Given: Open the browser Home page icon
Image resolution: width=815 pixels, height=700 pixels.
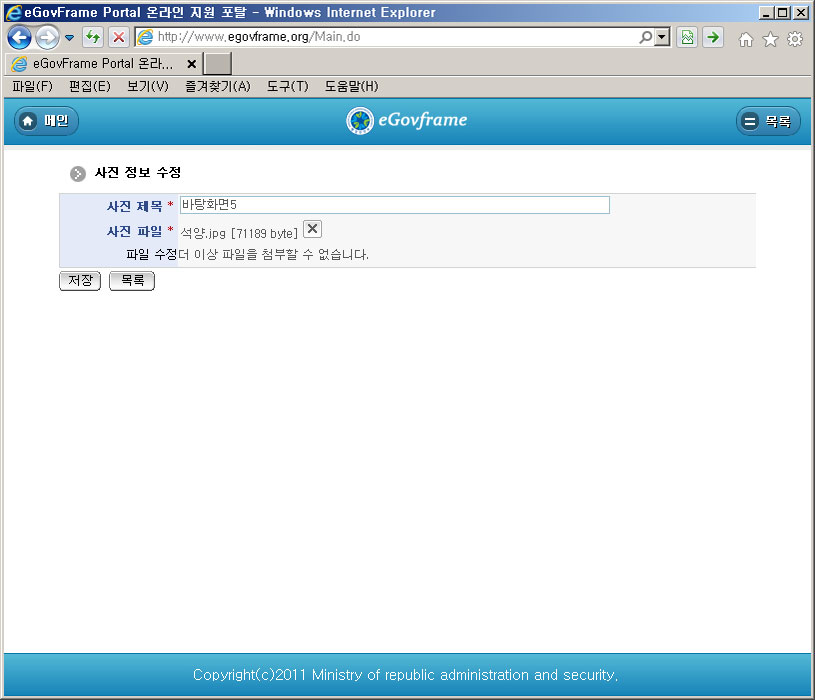Looking at the screenshot, I should pos(745,39).
